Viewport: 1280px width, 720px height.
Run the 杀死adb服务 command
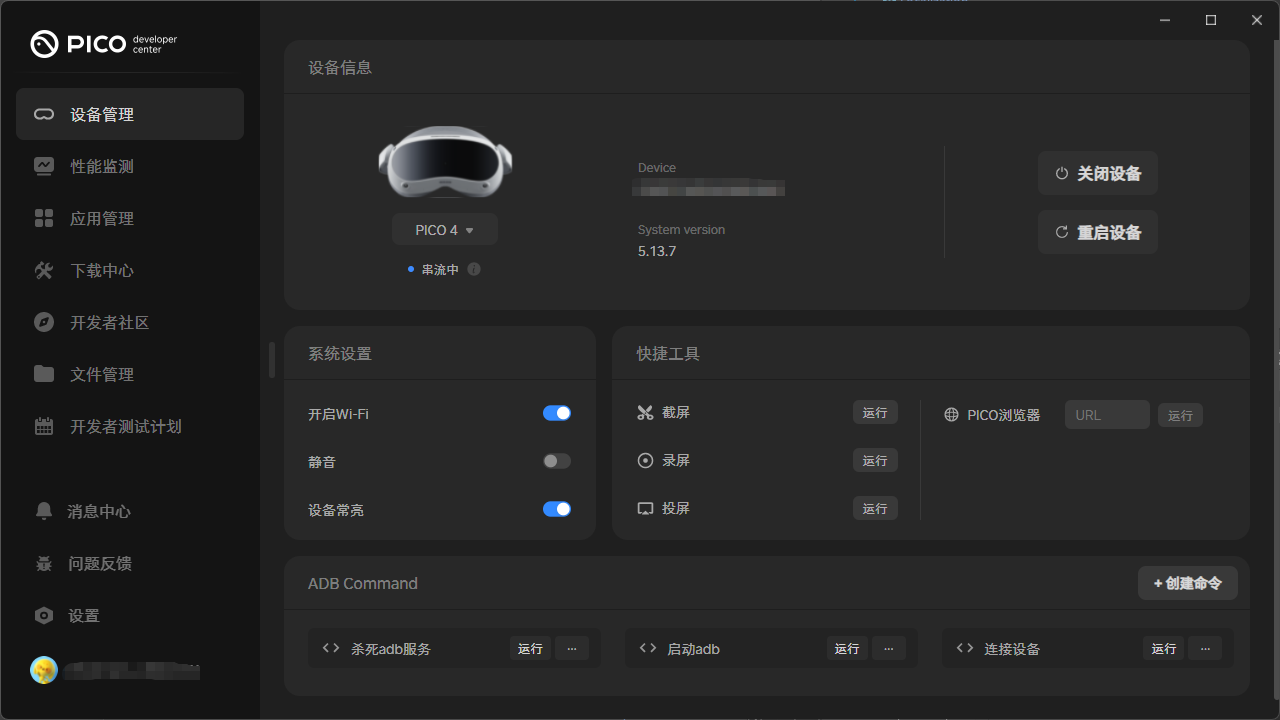point(530,649)
